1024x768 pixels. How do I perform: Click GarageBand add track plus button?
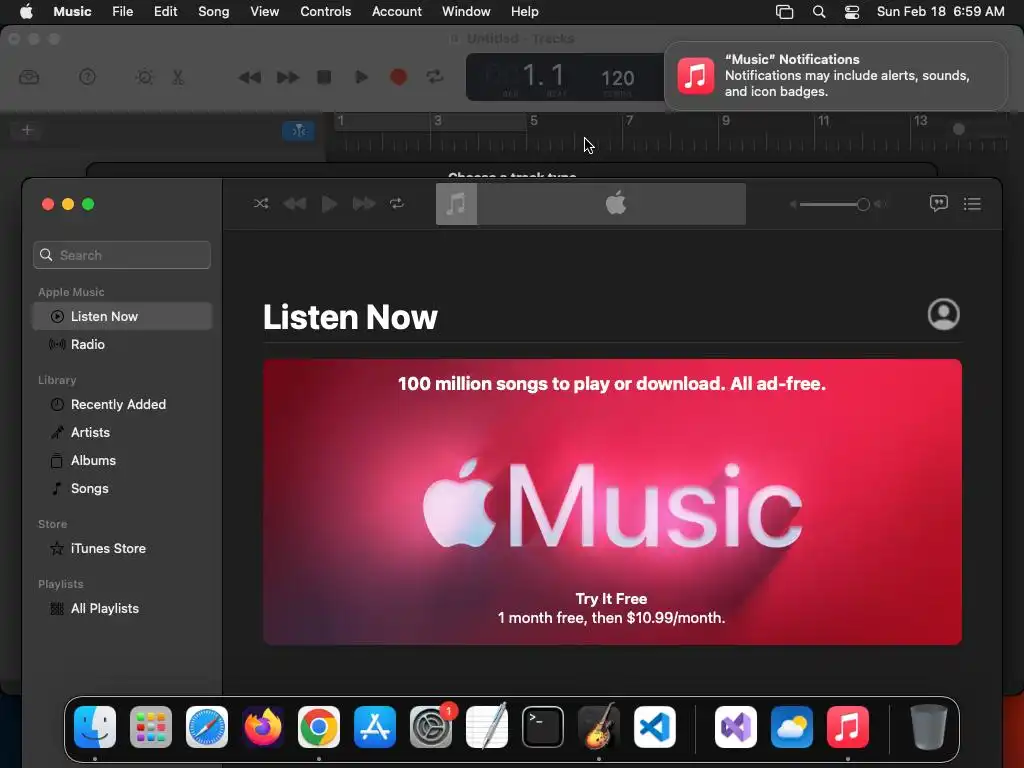(x=27, y=130)
